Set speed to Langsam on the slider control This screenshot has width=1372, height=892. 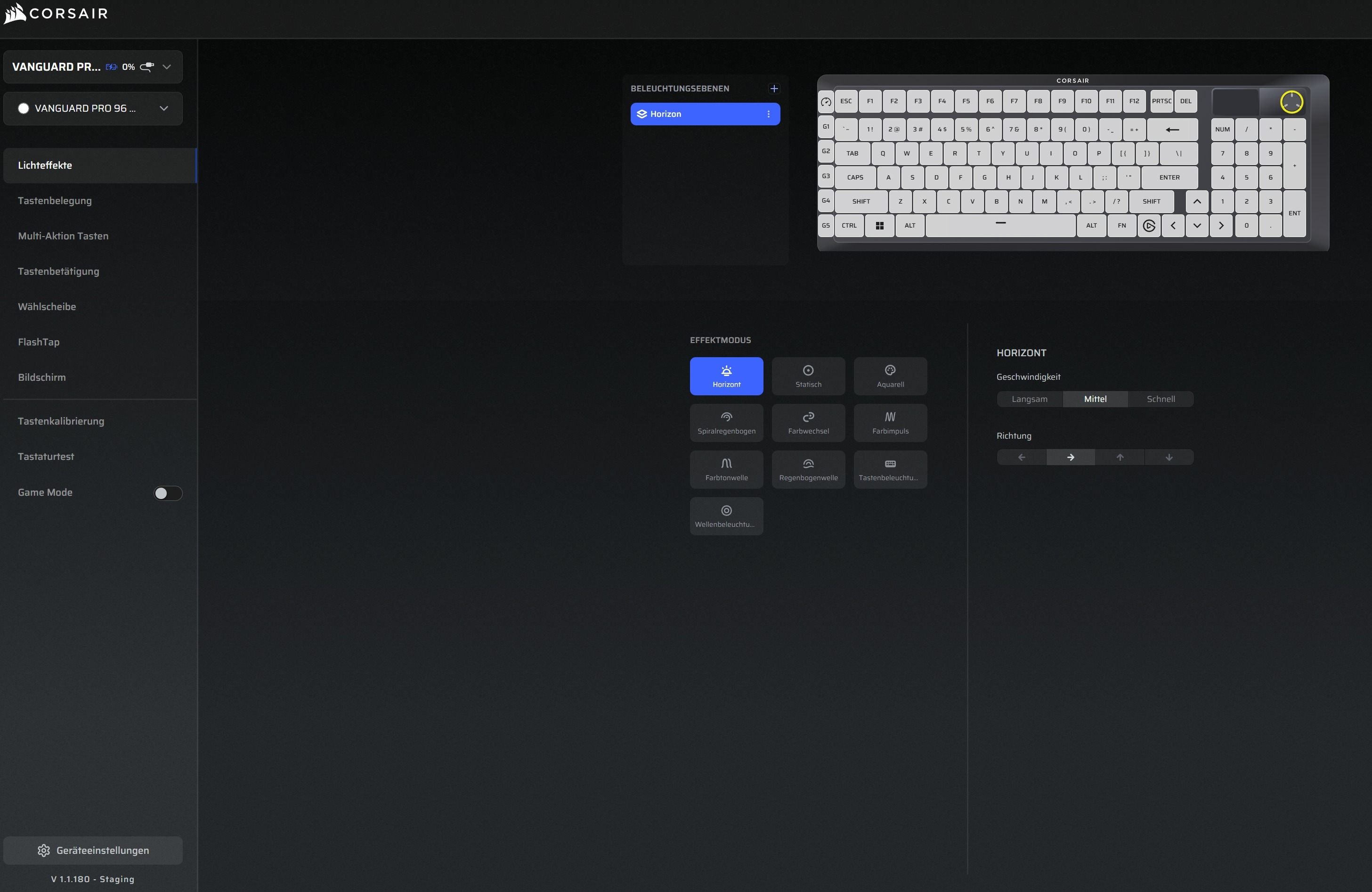(x=1030, y=399)
